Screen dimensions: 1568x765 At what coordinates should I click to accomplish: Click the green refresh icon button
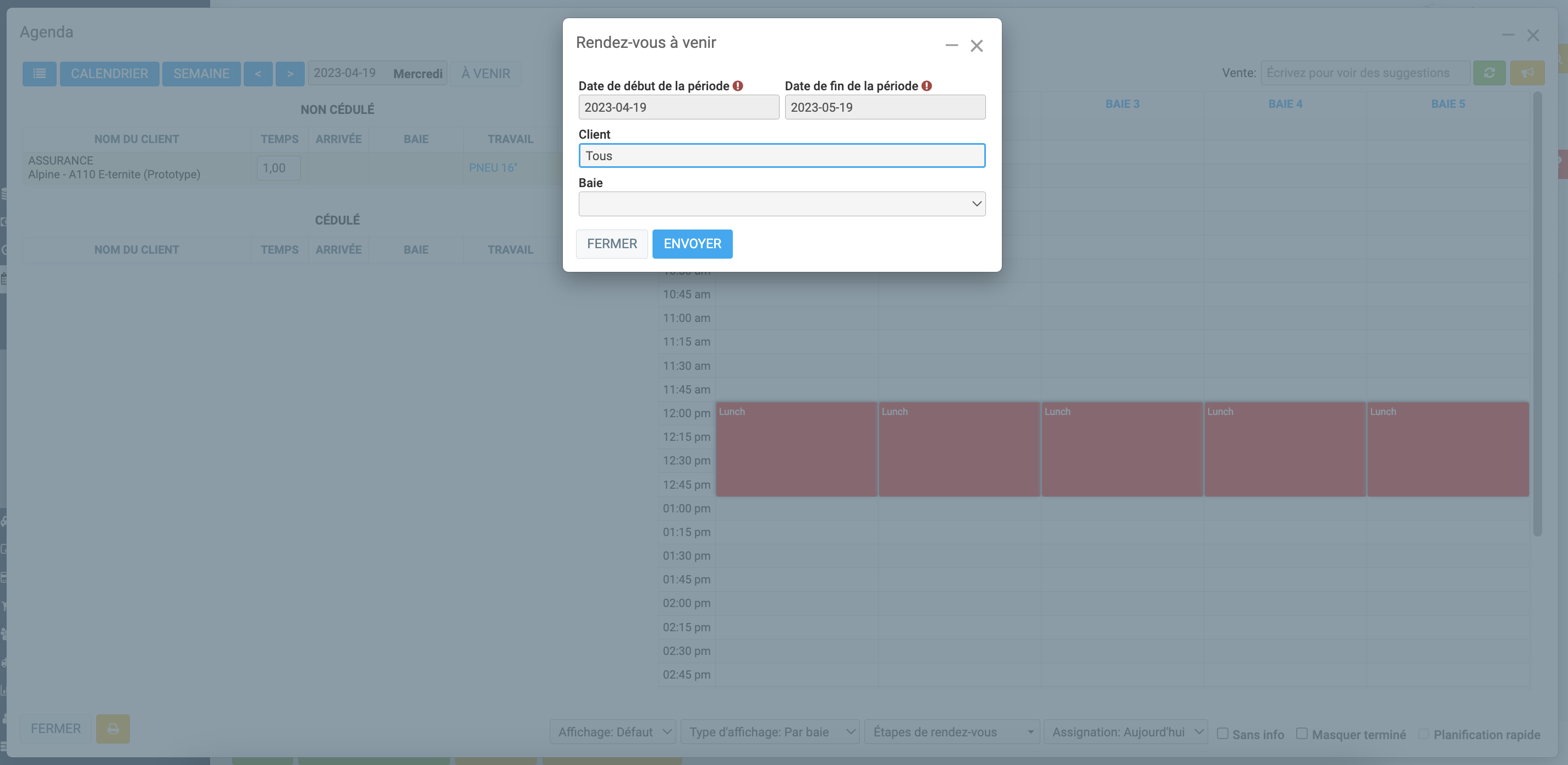coord(1489,73)
